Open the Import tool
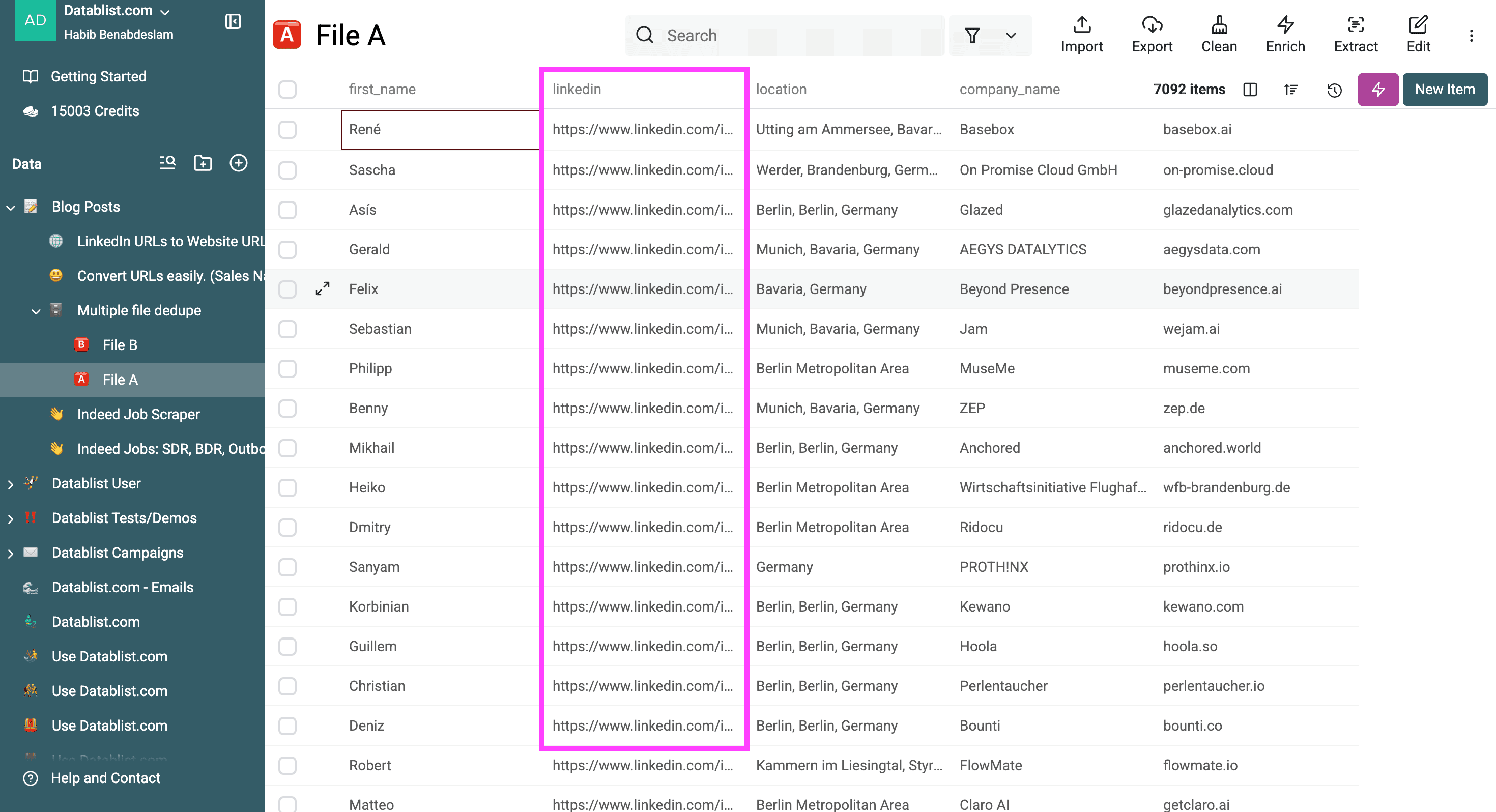 click(1081, 34)
